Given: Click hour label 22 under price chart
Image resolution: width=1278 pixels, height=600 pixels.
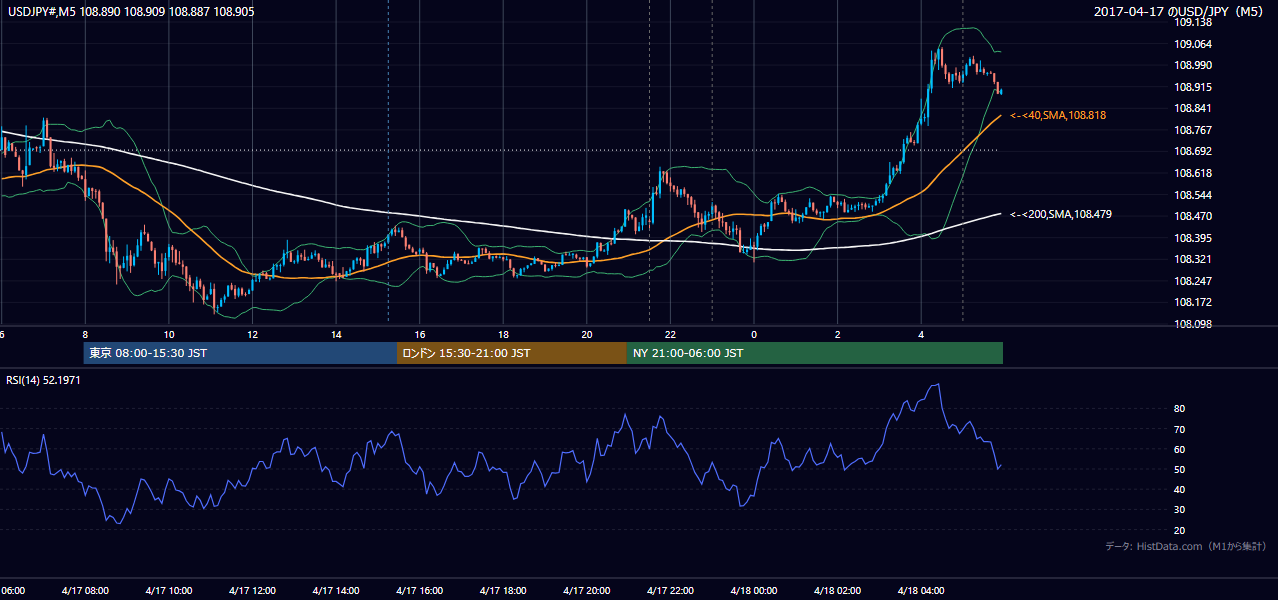Looking at the screenshot, I should pos(670,334).
